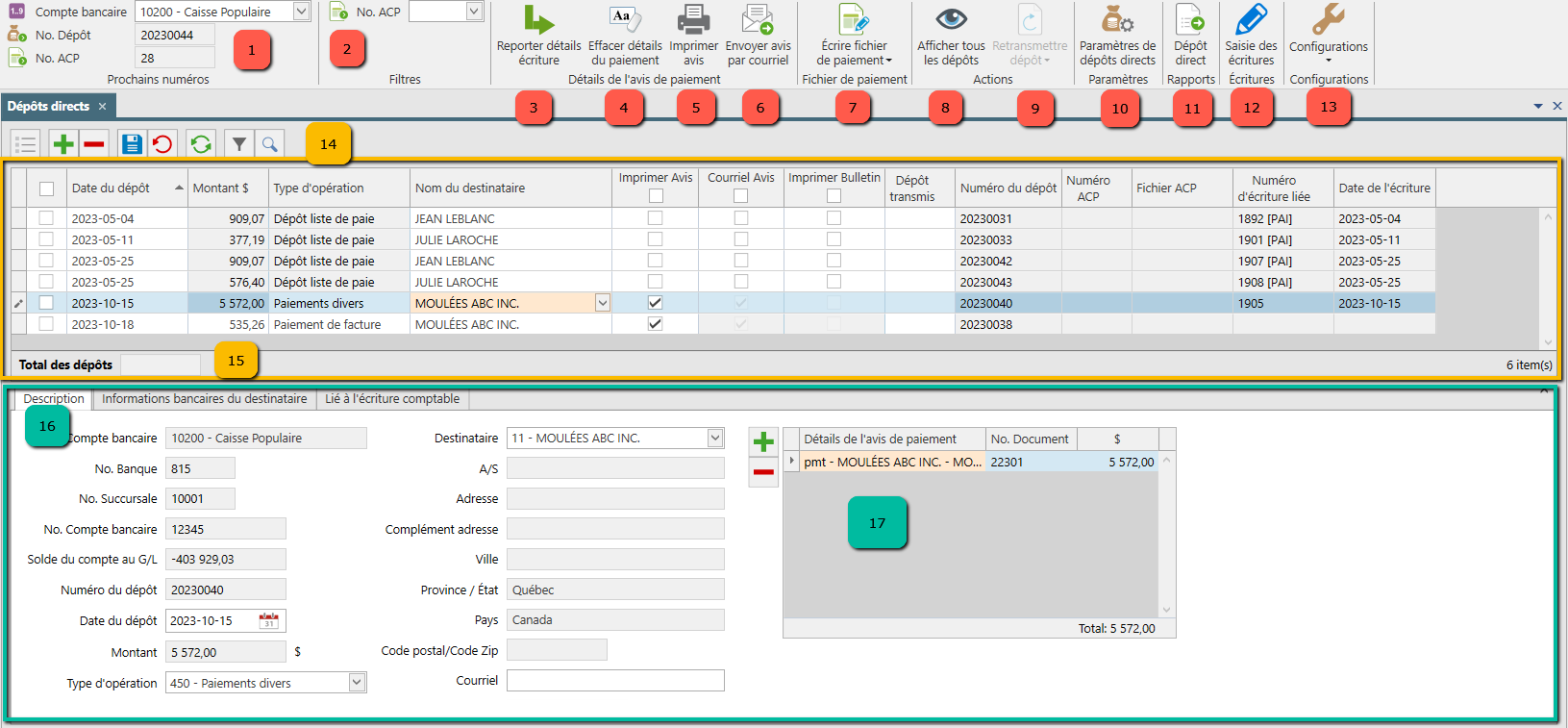Check the select-all rows header checkbox
Image resolution: width=1568 pixels, height=728 pixels.
pyautogui.click(x=46, y=188)
